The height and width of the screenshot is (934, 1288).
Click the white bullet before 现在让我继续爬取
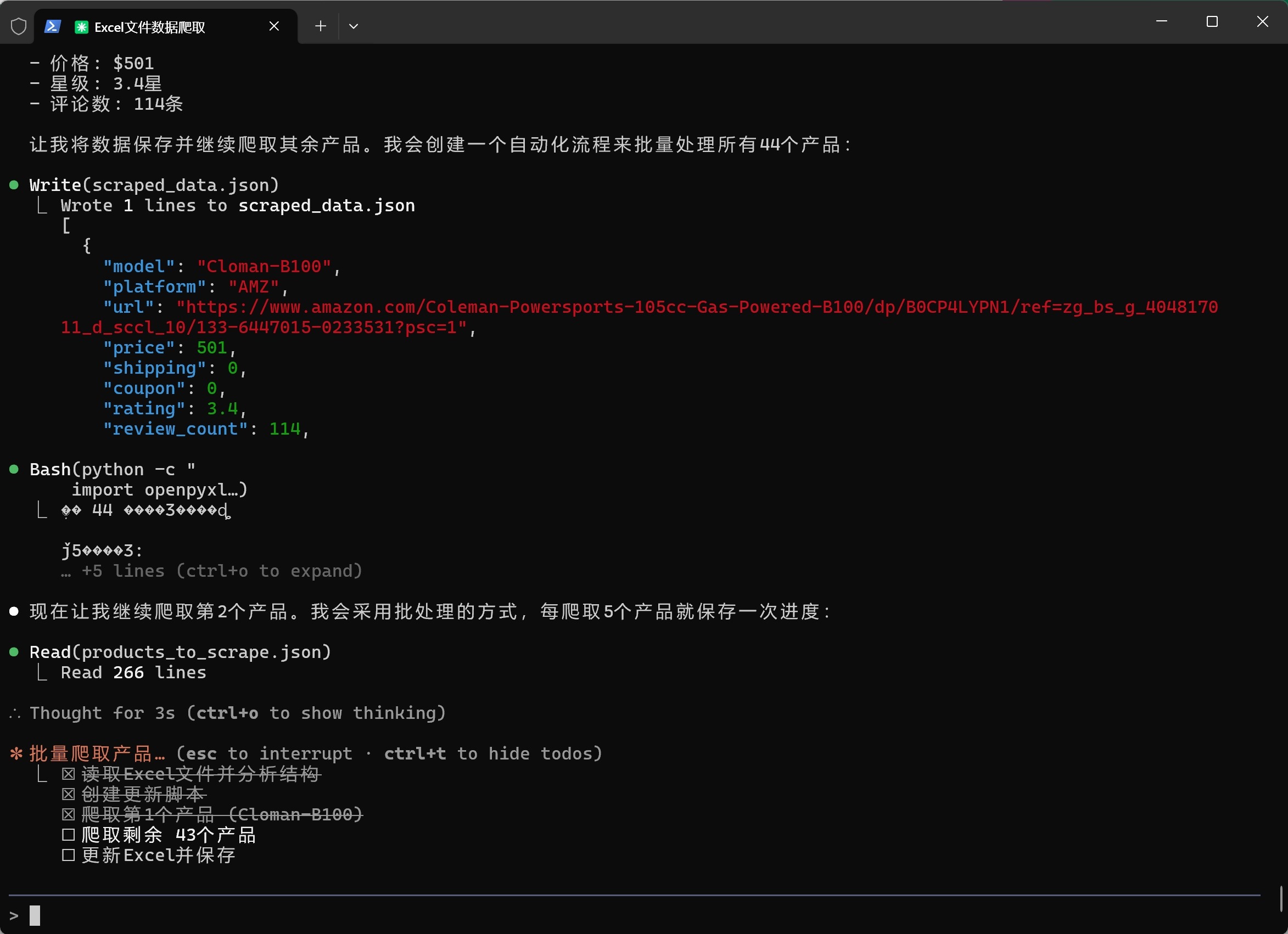pyautogui.click(x=14, y=611)
